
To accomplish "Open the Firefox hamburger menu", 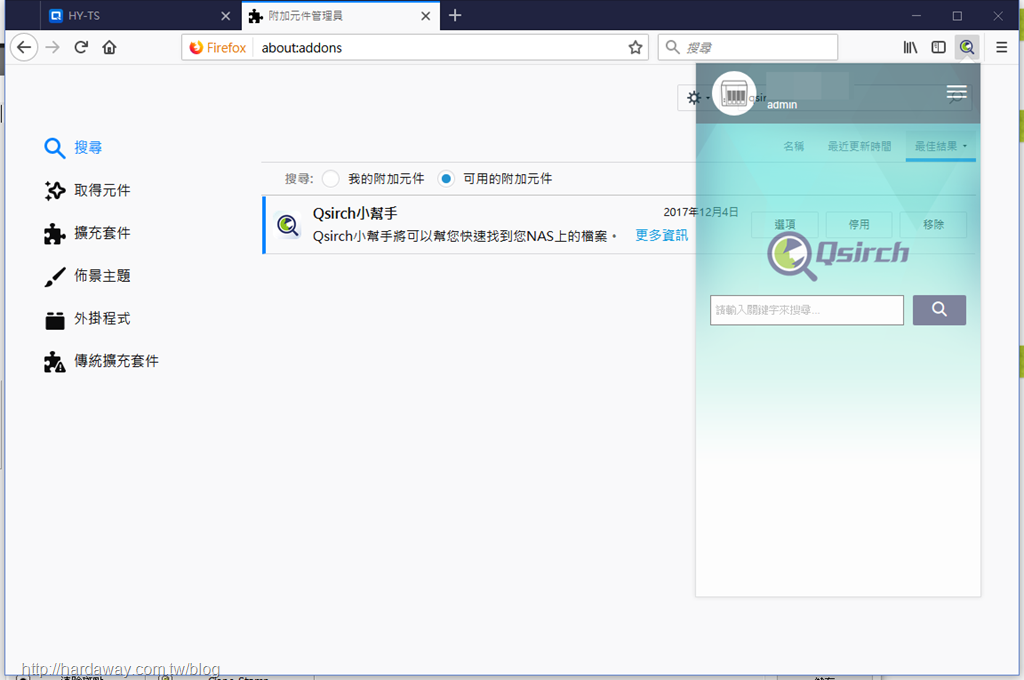I will click(1001, 47).
